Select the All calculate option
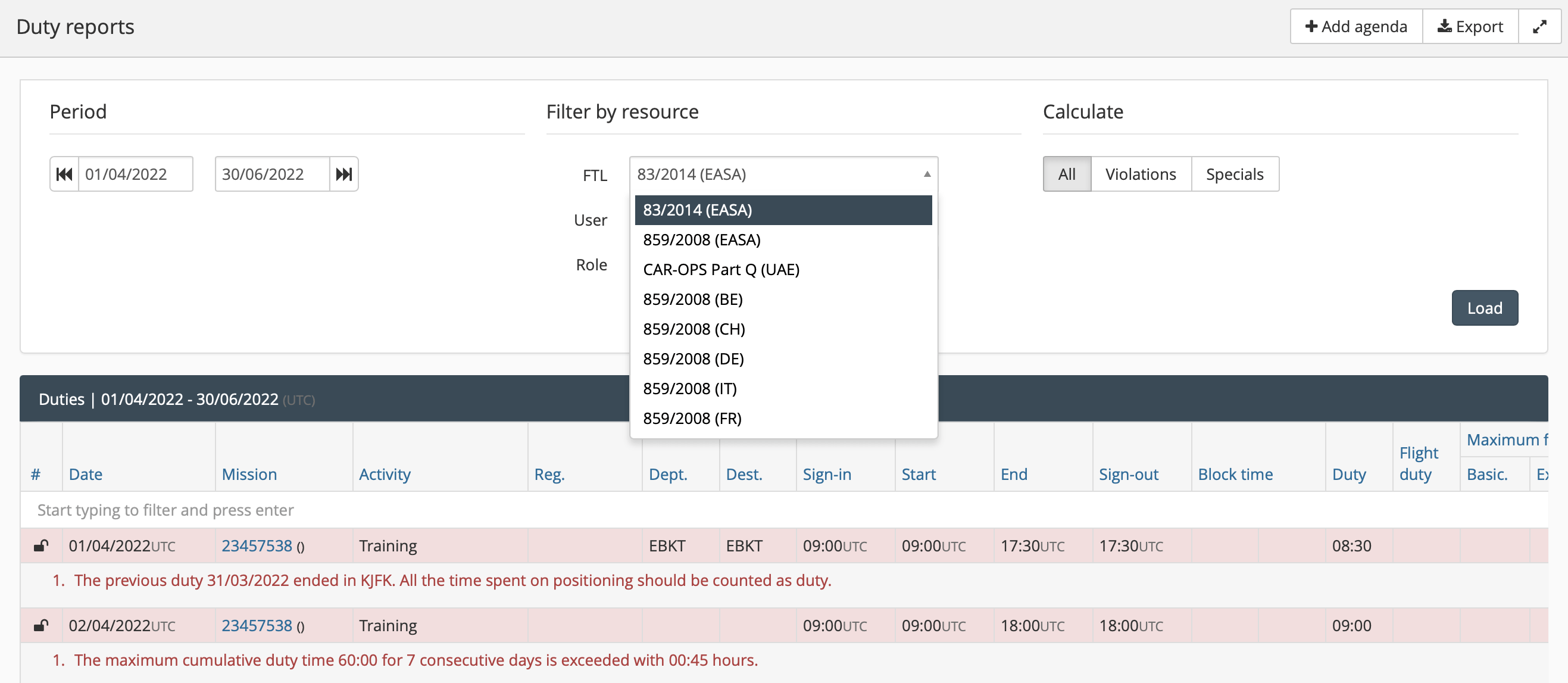1568x683 pixels. 1066,174
